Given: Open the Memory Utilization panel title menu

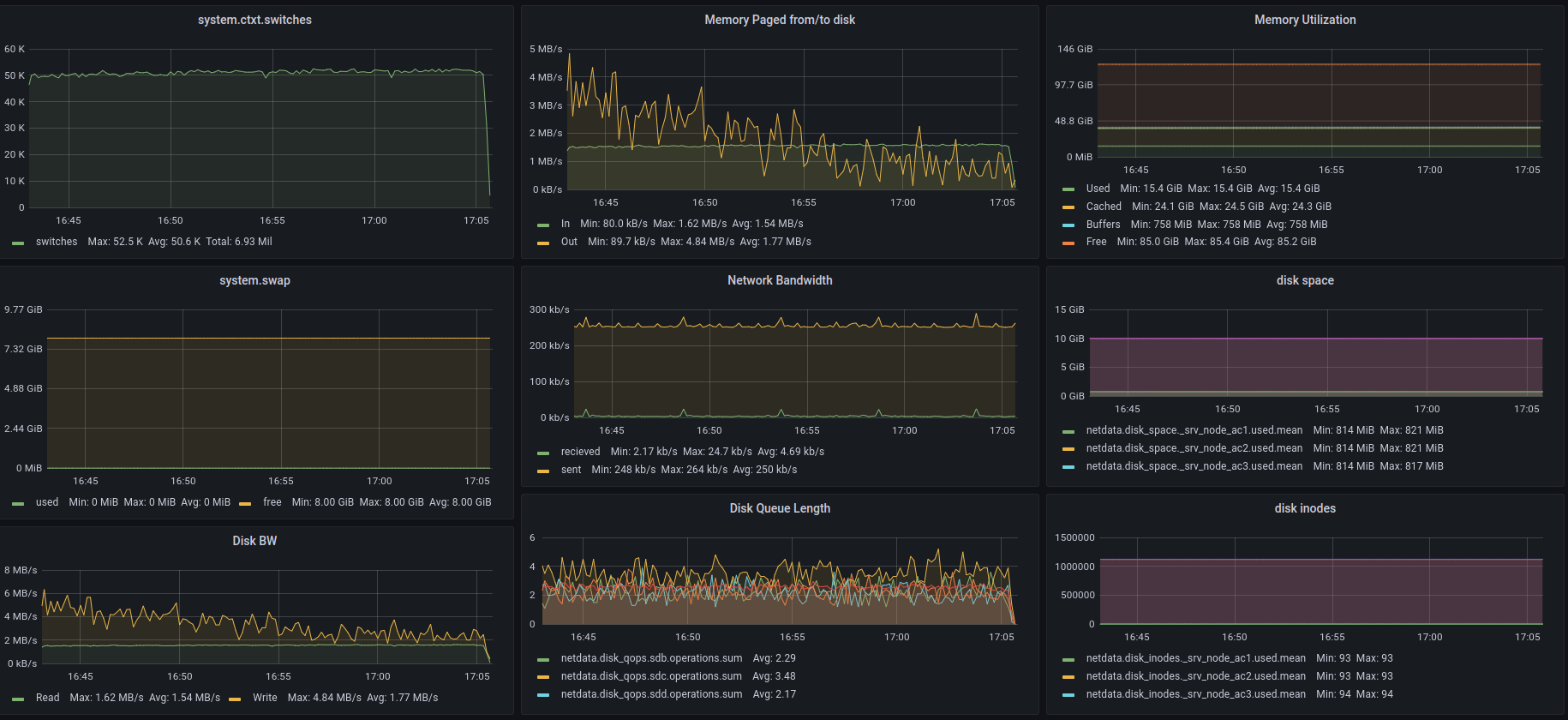Looking at the screenshot, I should click(1304, 20).
